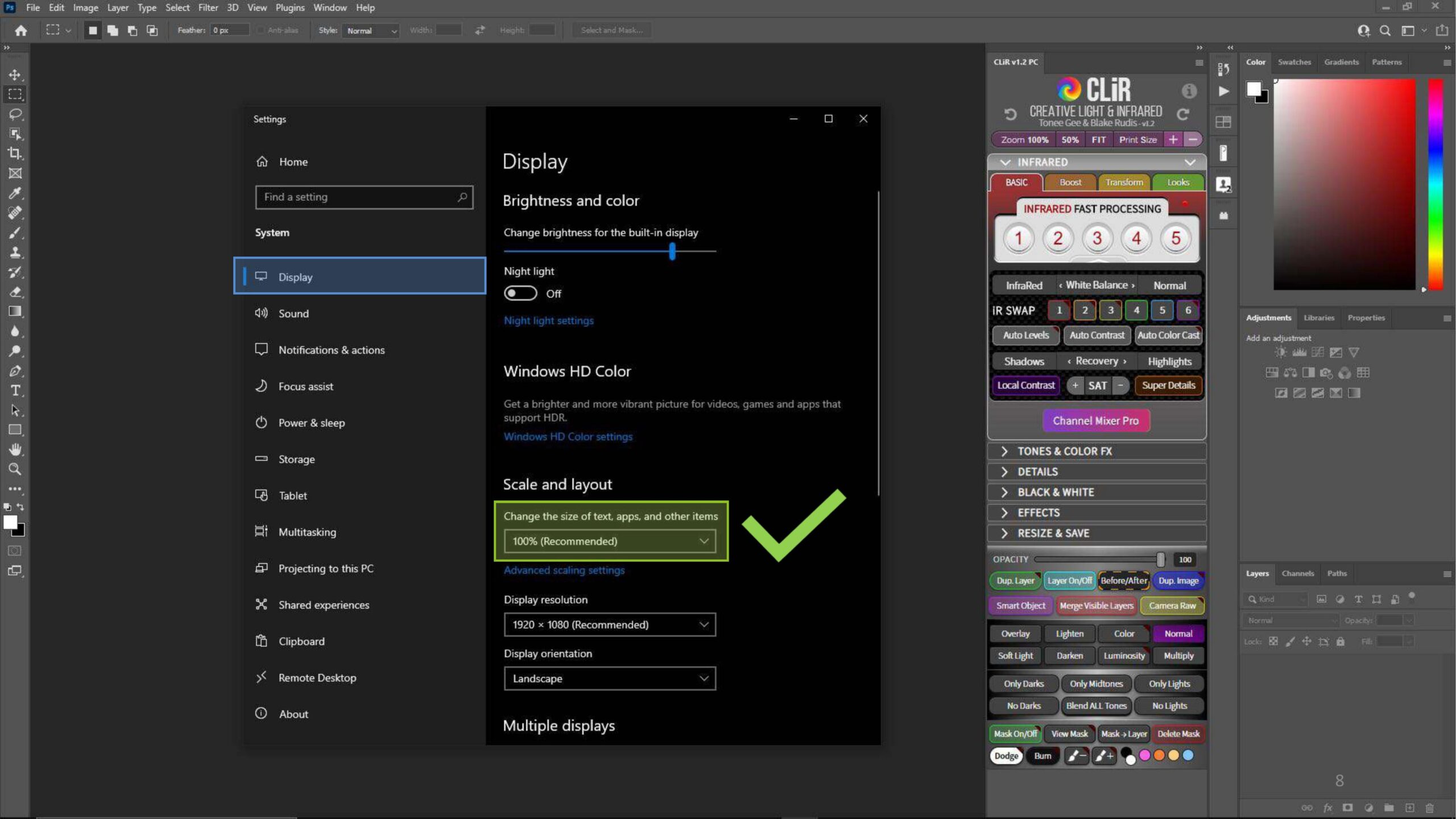Select the CLiR Boost tab

coord(1070,182)
